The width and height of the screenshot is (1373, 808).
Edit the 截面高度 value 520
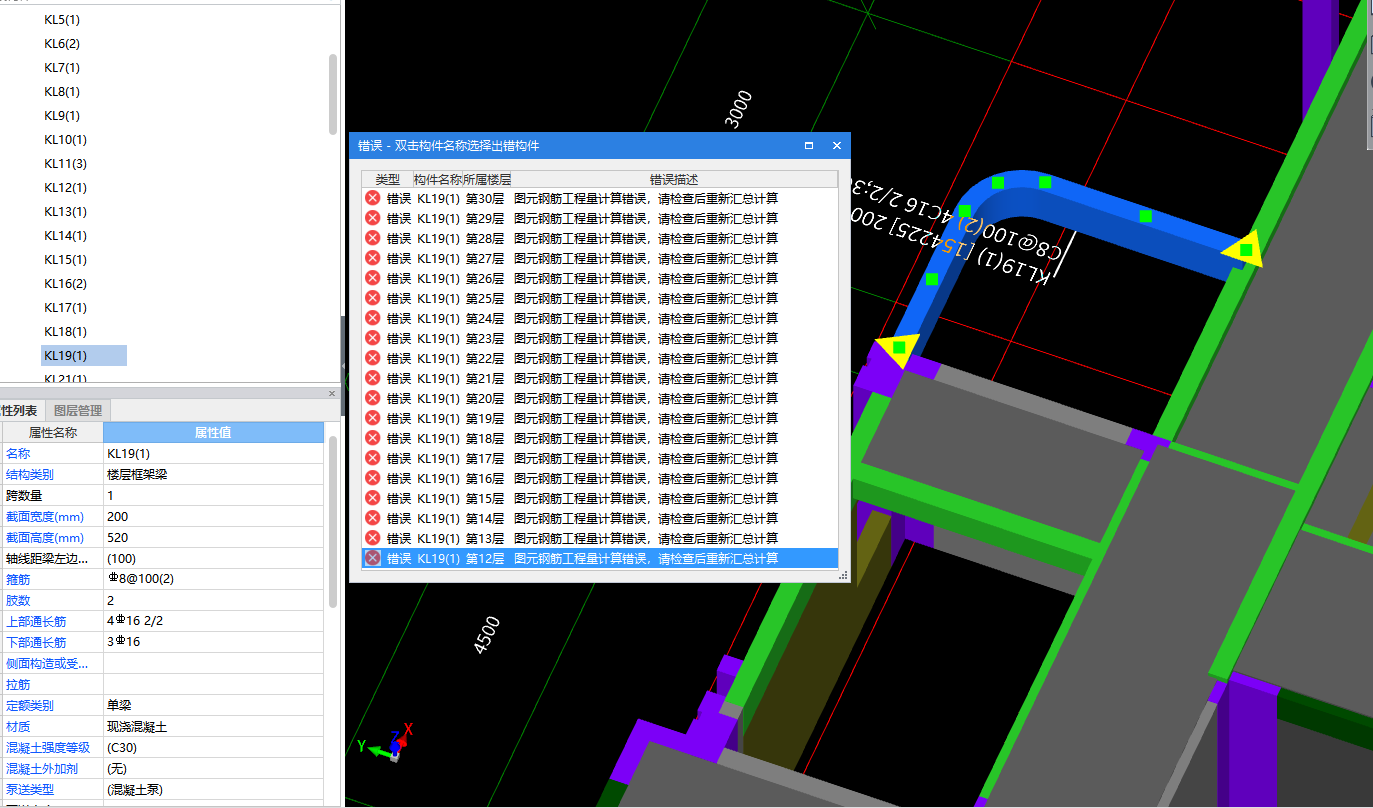click(213, 538)
